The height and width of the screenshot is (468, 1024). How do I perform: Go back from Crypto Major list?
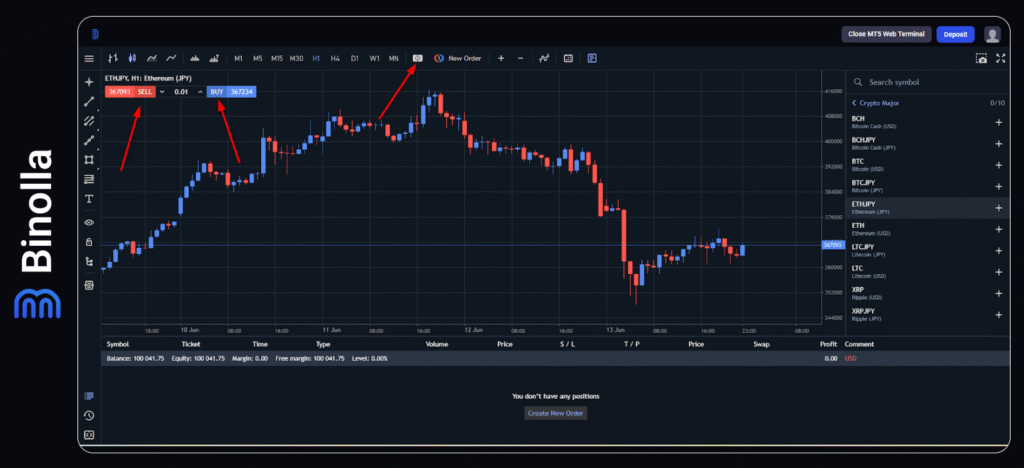(854, 103)
